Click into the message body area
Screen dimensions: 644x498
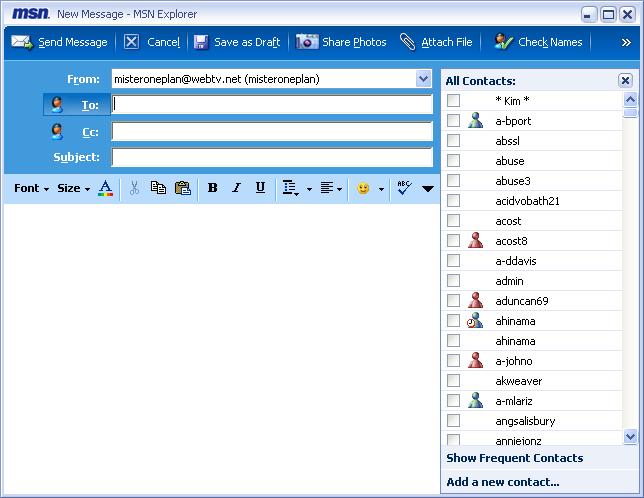pos(222,347)
